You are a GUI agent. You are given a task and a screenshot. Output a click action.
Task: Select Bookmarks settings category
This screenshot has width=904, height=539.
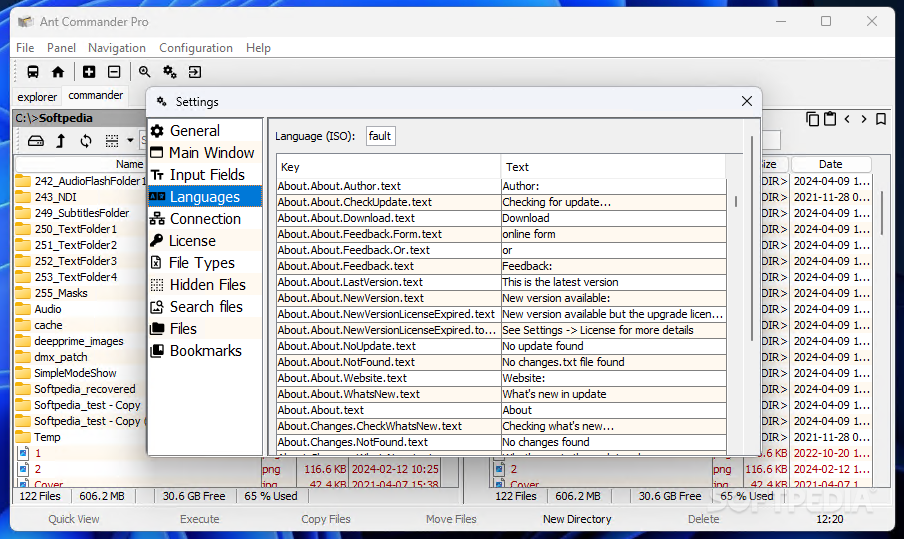[x=205, y=350]
